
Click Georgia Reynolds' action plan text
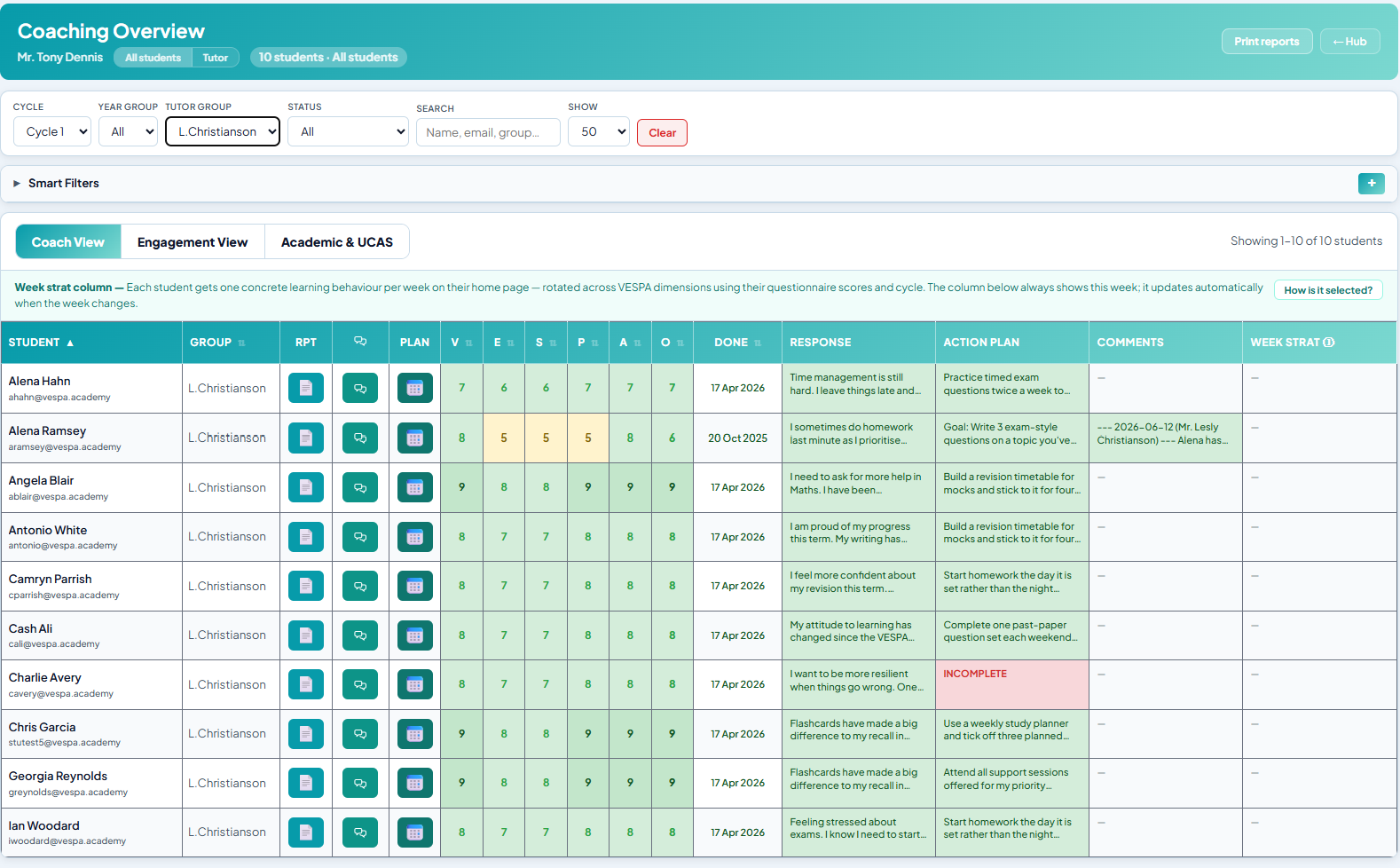point(1006,779)
